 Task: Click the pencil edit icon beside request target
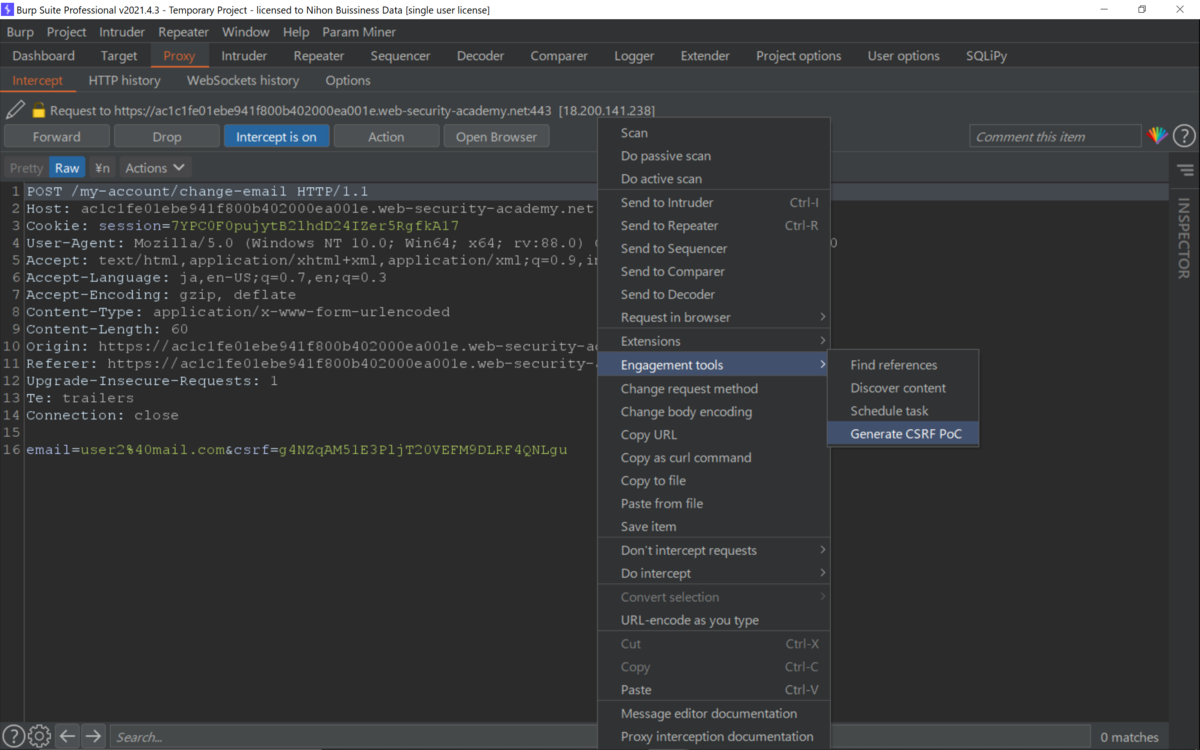point(15,110)
